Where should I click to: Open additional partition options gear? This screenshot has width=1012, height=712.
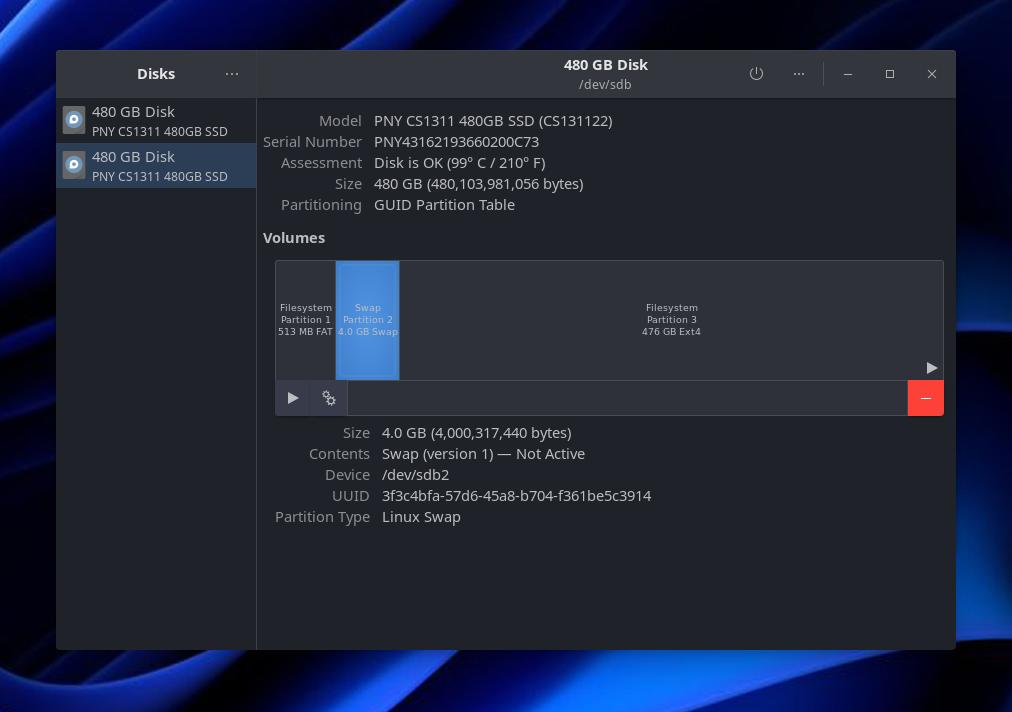[329, 398]
